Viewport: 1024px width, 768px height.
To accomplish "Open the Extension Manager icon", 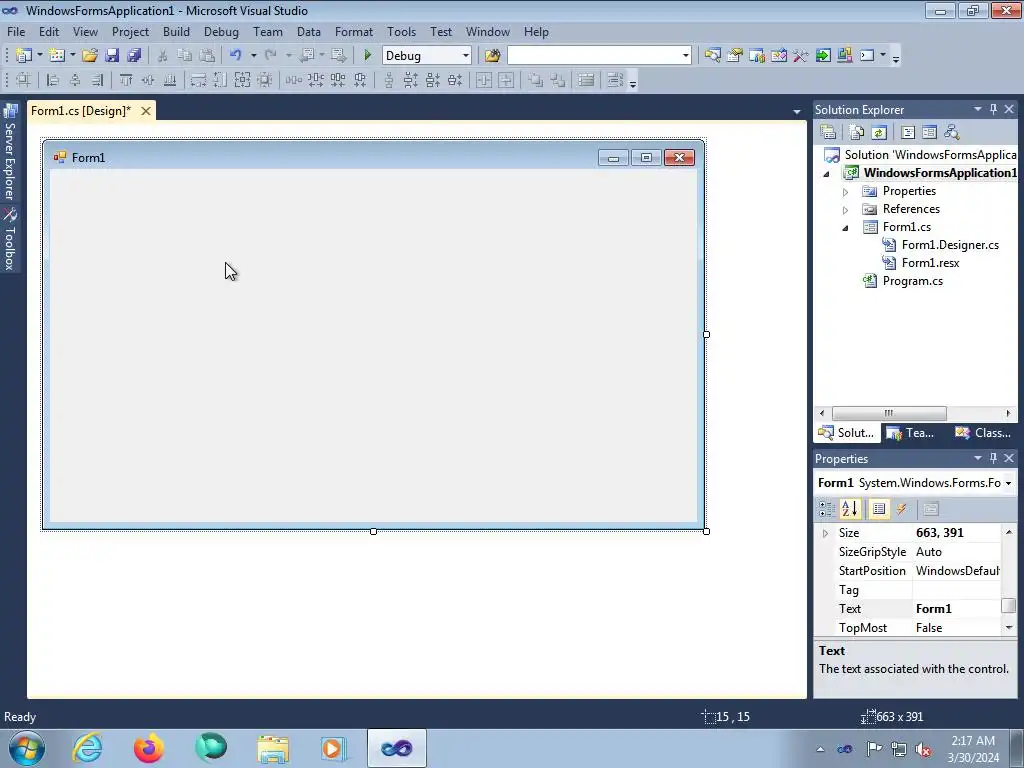I will coord(844,56).
